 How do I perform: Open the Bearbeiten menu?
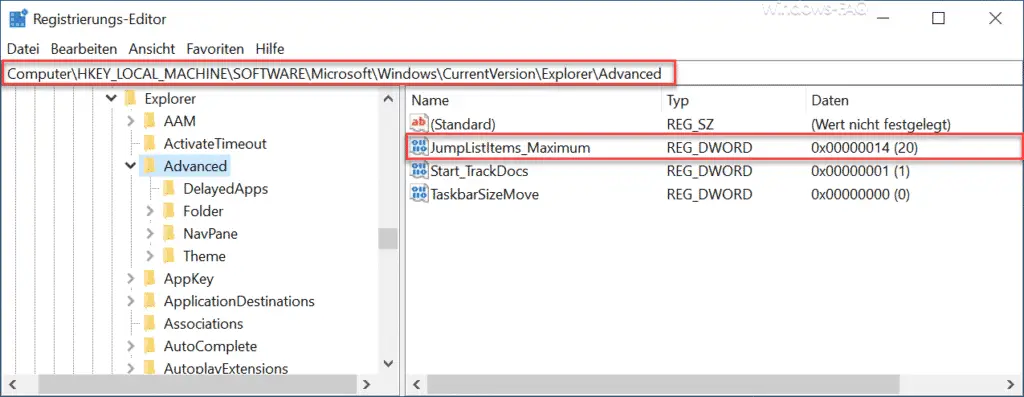click(x=84, y=49)
